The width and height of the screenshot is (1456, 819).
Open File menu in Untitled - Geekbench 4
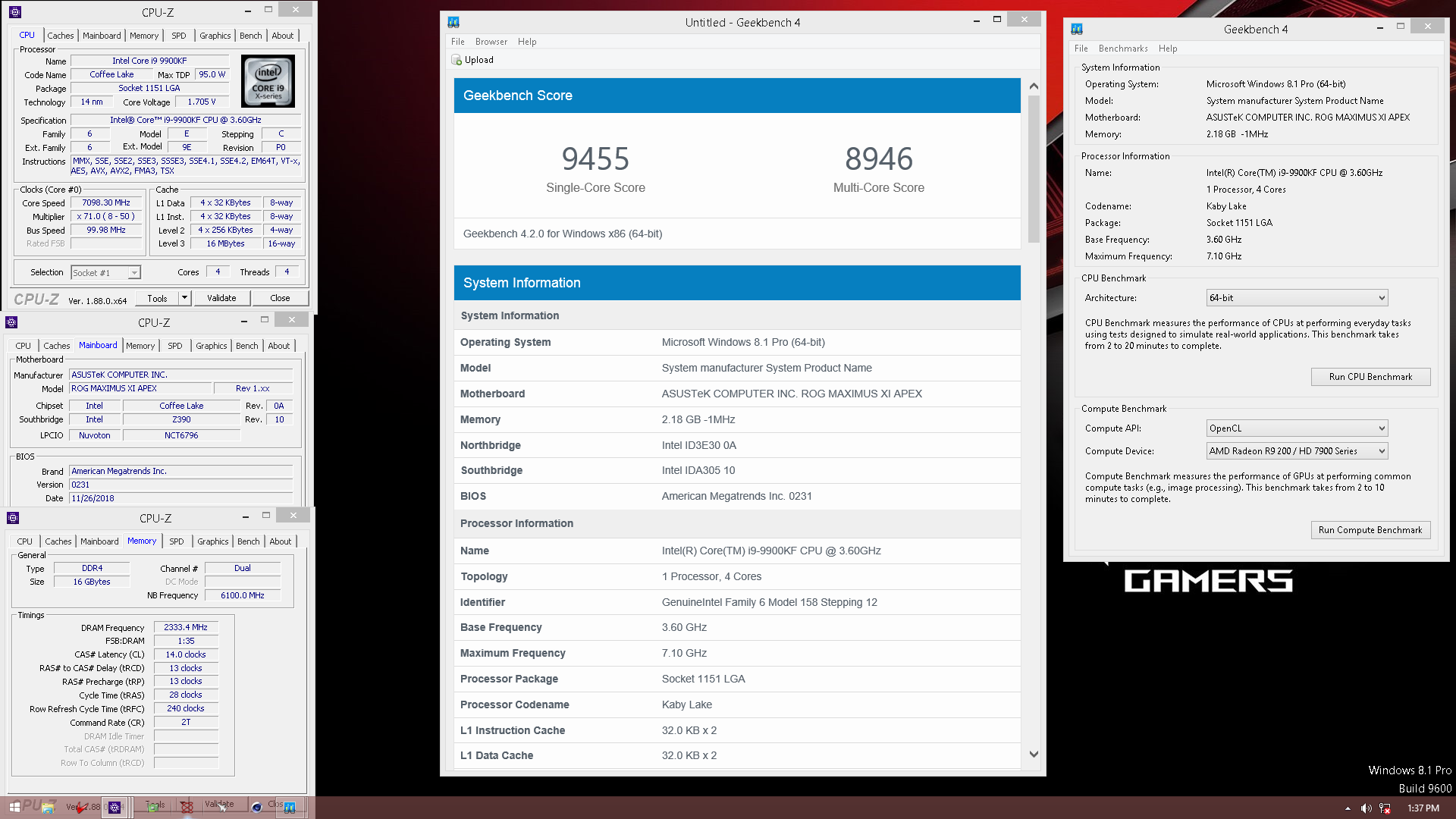tap(458, 42)
